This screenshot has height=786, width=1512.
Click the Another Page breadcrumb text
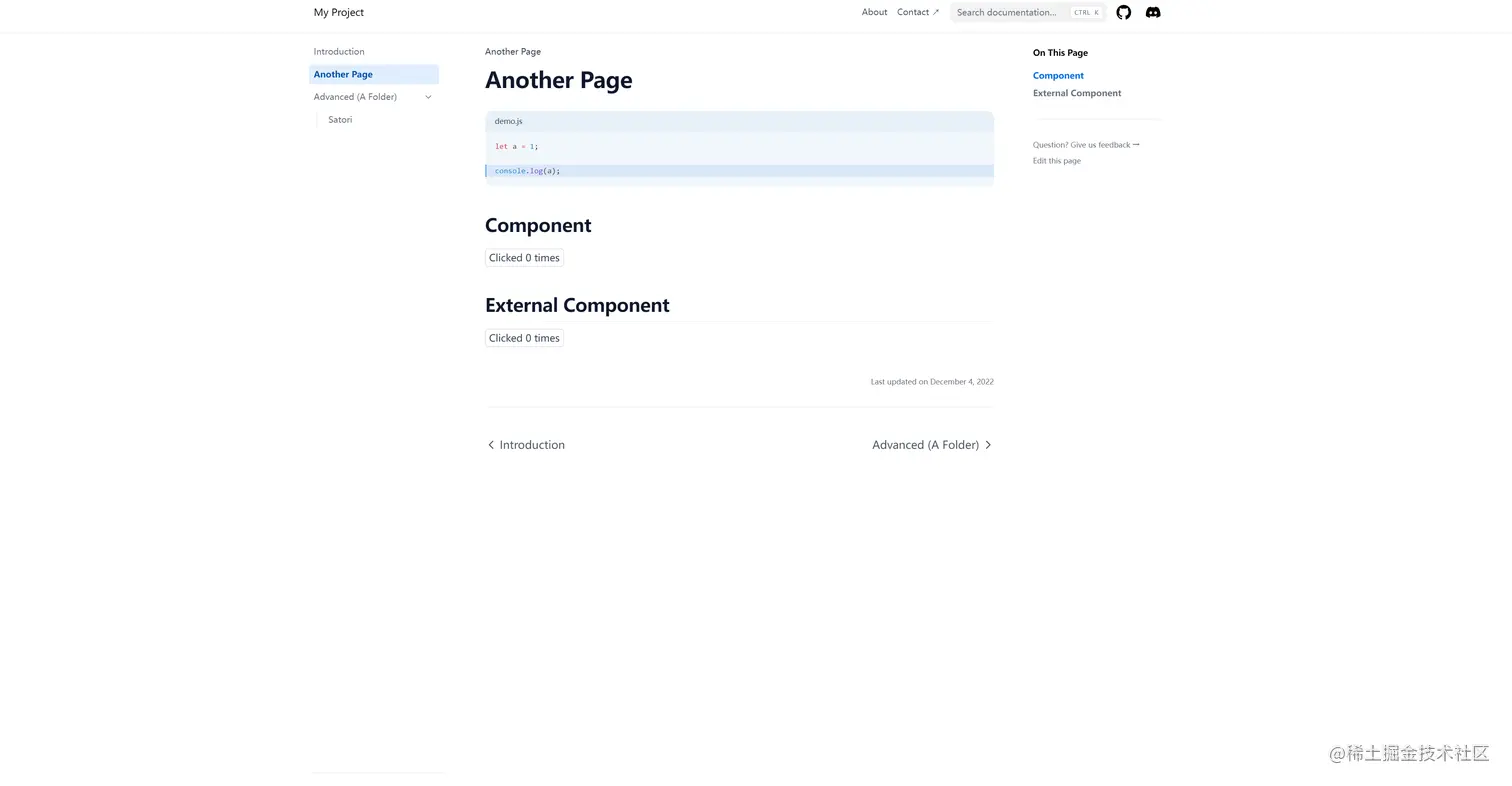pos(513,51)
